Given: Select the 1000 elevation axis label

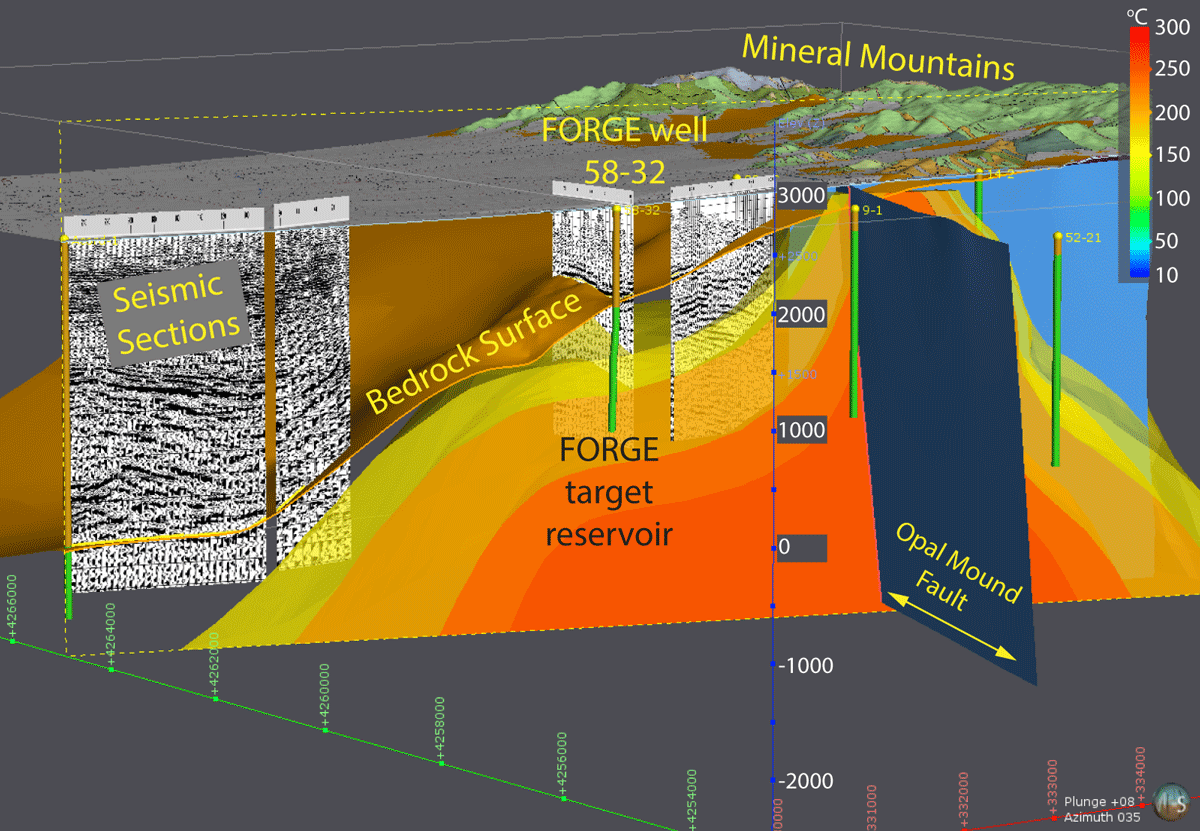Looking at the screenshot, I should coord(803,431).
